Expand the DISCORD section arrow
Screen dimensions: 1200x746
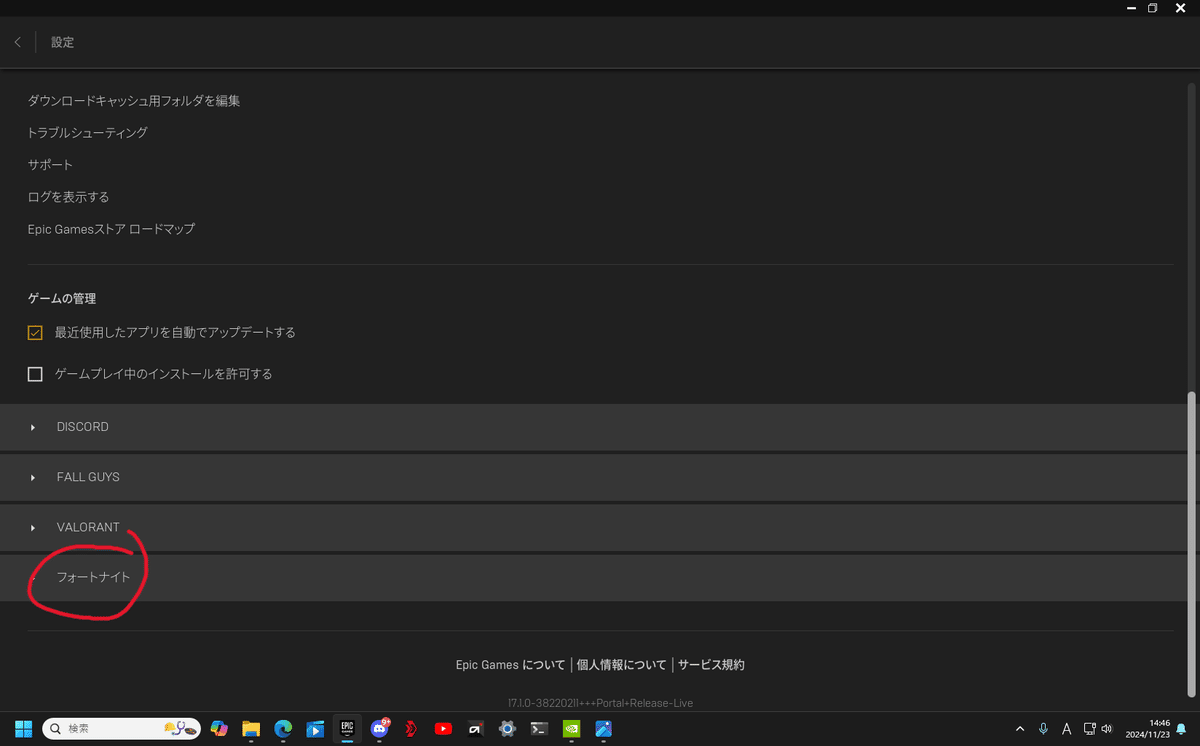coord(33,427)
